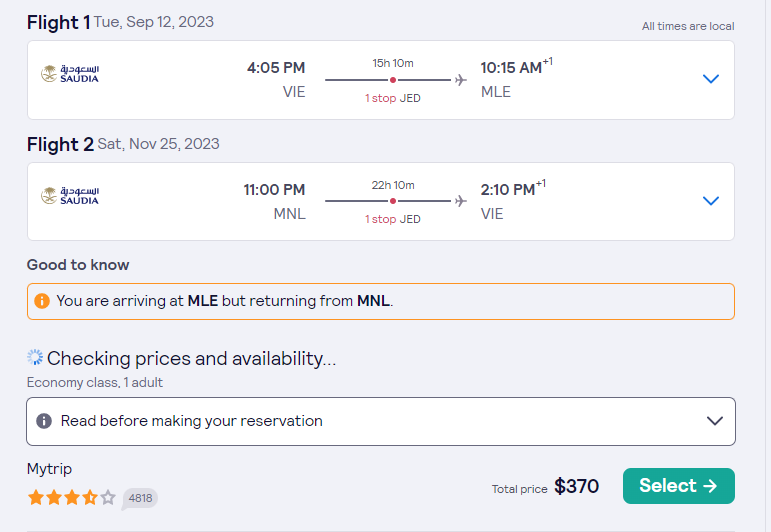
Task: Click the Flight 2 card departing MNL
Action: click(381, 202)
